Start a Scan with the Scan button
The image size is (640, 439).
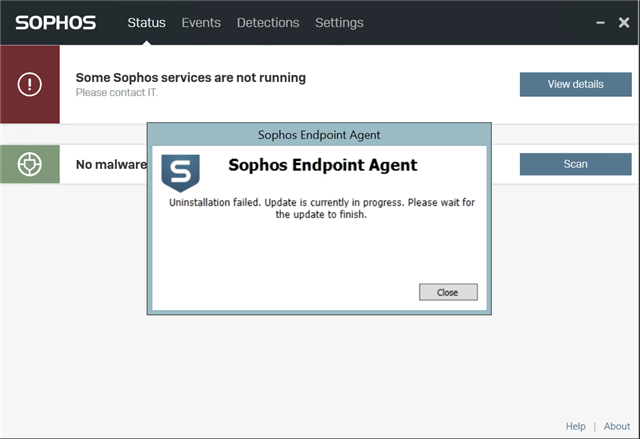[x=576, y=164]
